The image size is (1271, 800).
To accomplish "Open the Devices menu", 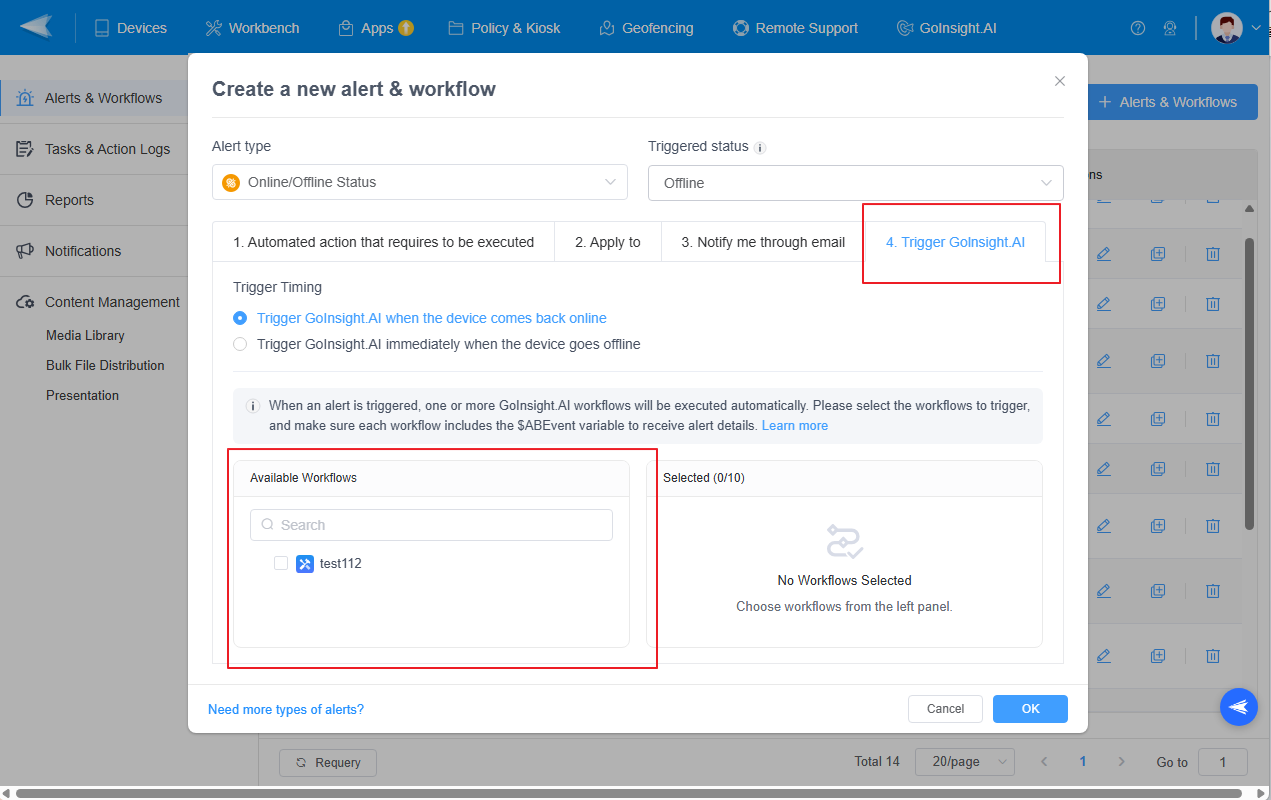I will tap(130, 28).
